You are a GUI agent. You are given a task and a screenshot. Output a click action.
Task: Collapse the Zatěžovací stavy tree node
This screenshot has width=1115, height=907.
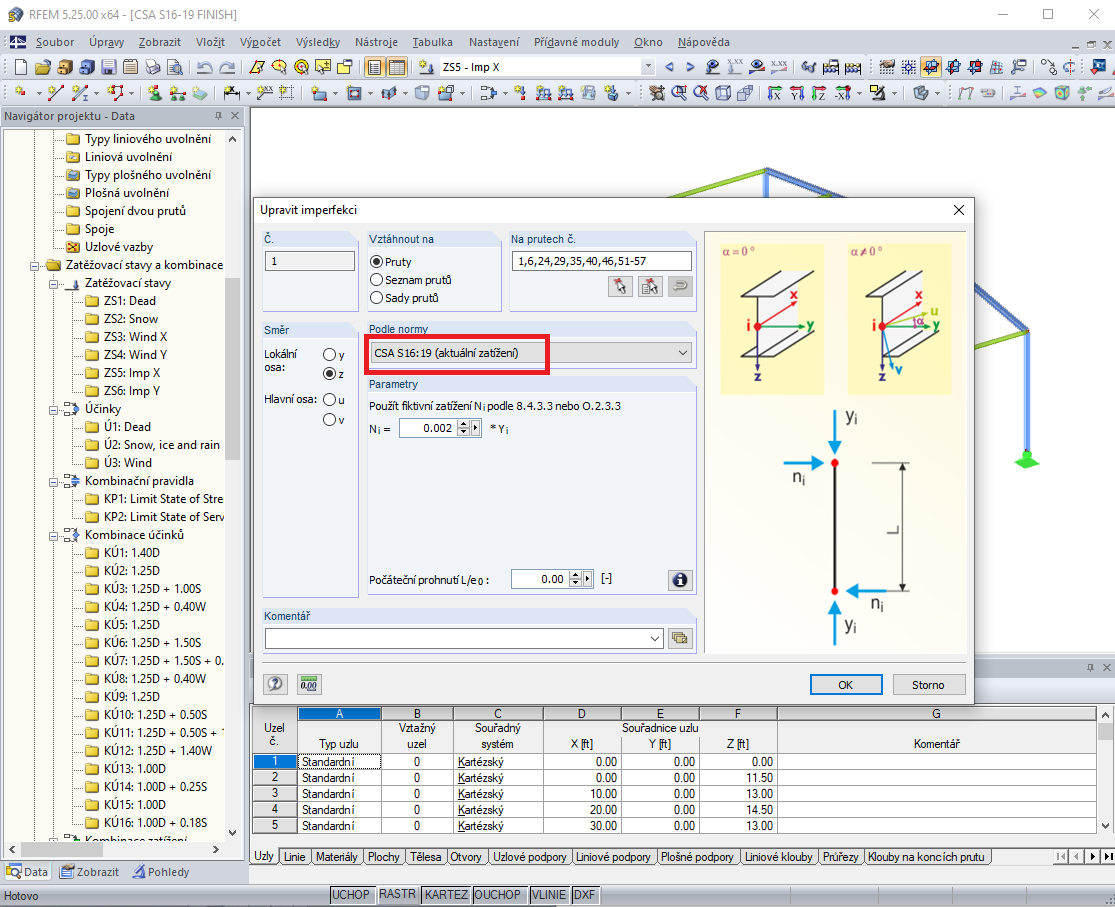click(53, 284)
